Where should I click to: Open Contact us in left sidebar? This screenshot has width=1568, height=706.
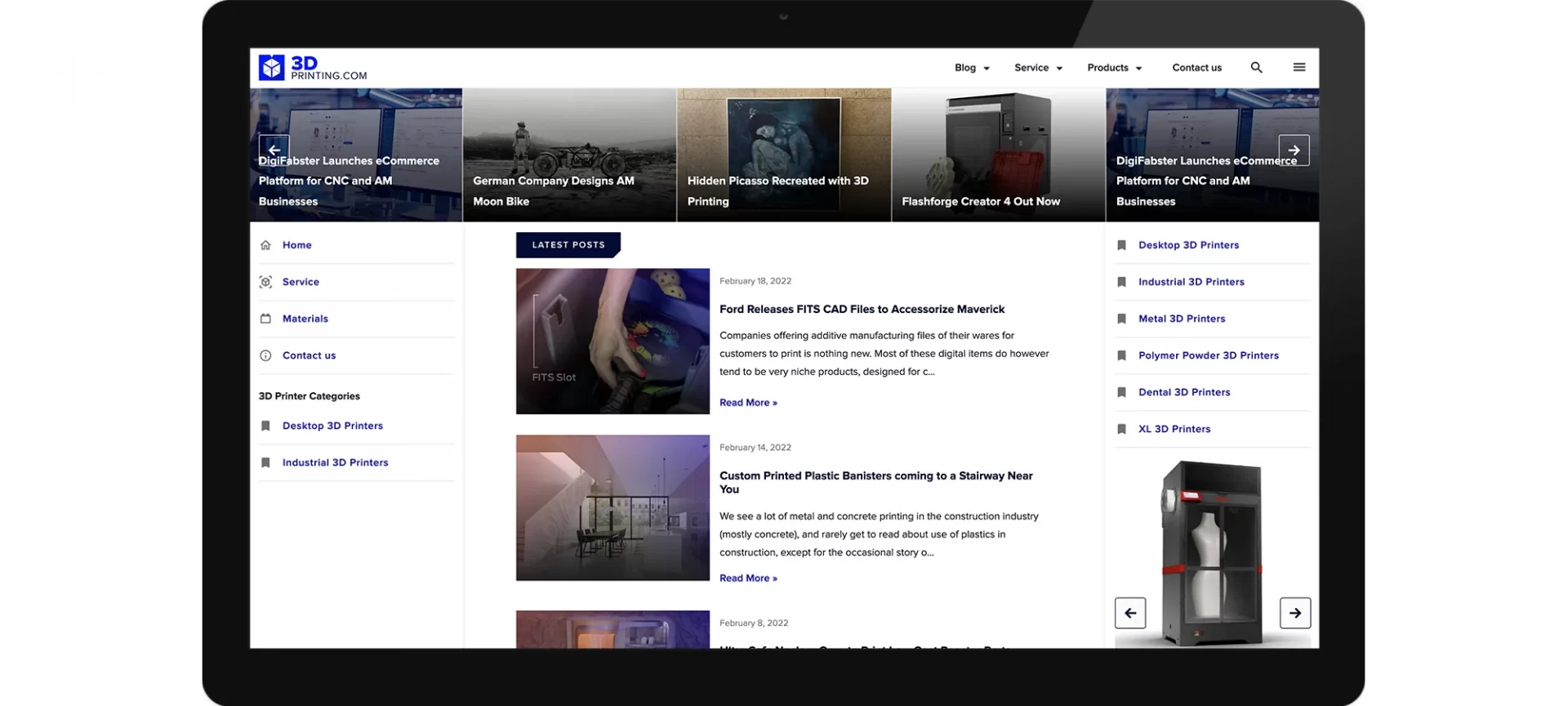(309, 355)
